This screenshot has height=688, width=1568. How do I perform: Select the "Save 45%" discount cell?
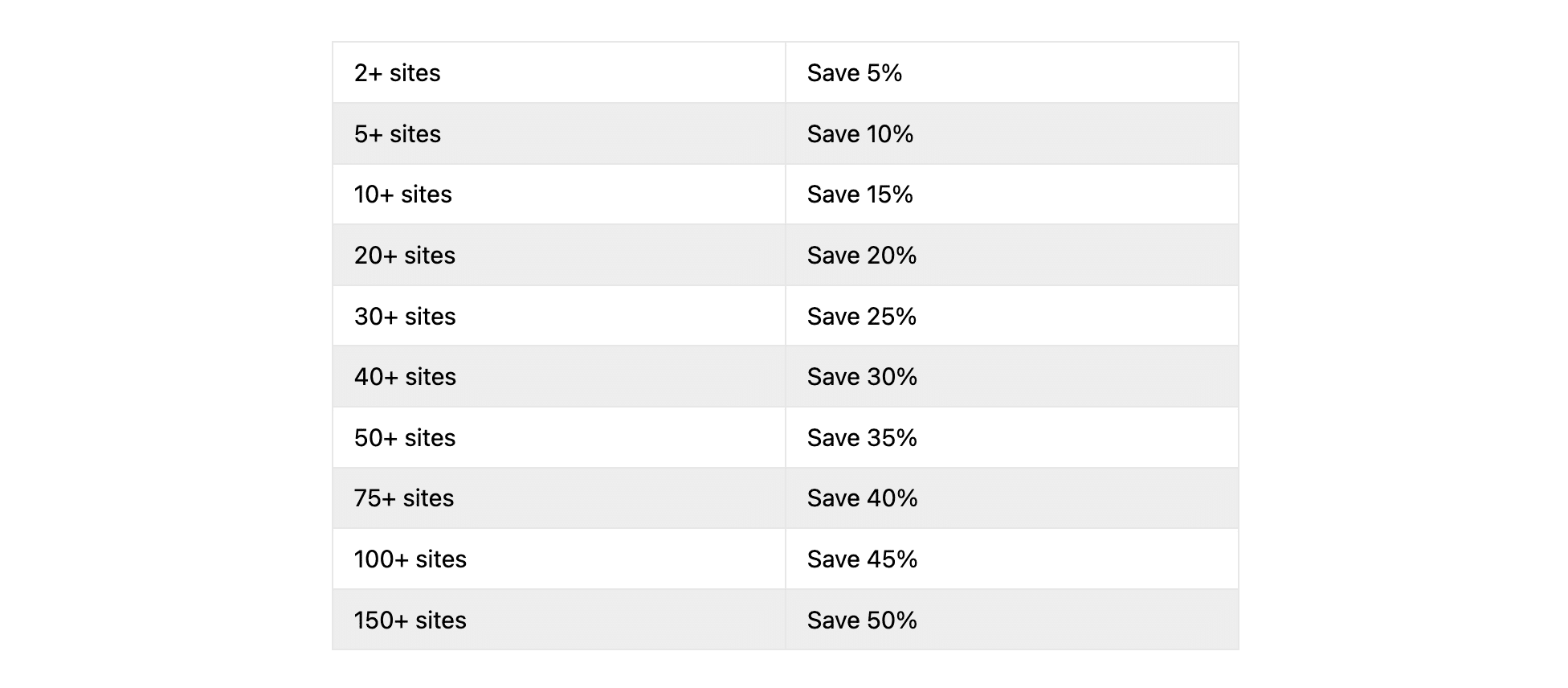tap(863, 559)
